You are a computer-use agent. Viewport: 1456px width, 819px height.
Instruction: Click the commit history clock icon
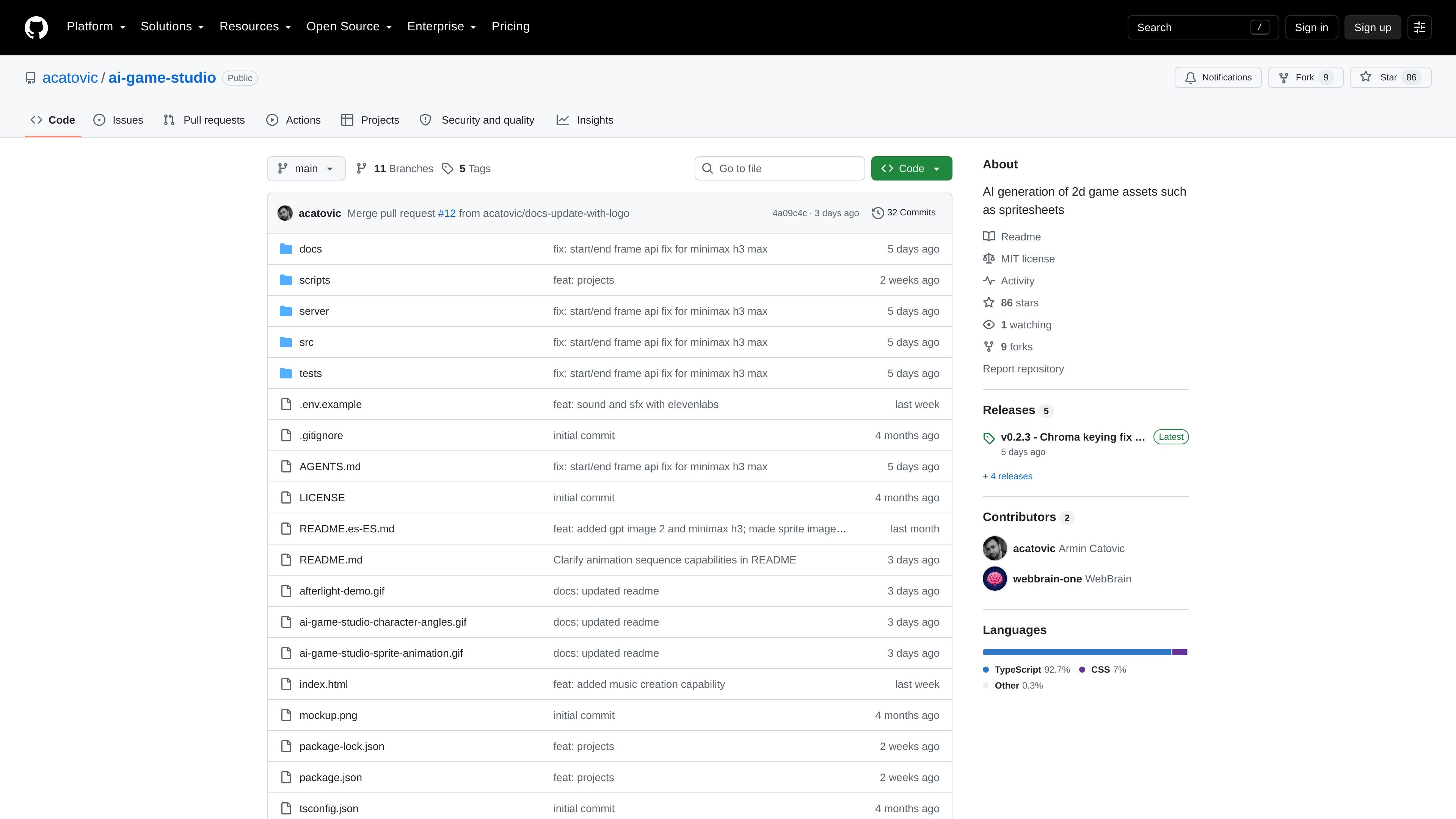click(x=878, y=213)
